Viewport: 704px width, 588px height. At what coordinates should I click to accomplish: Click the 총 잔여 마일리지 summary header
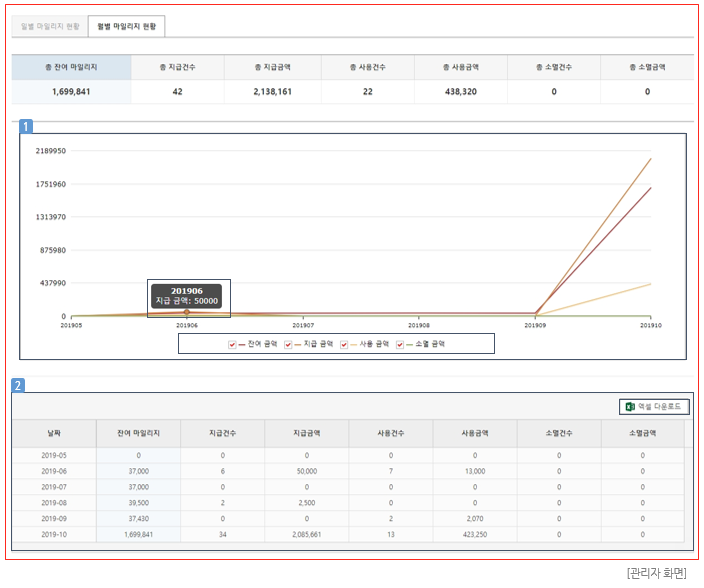71,67
